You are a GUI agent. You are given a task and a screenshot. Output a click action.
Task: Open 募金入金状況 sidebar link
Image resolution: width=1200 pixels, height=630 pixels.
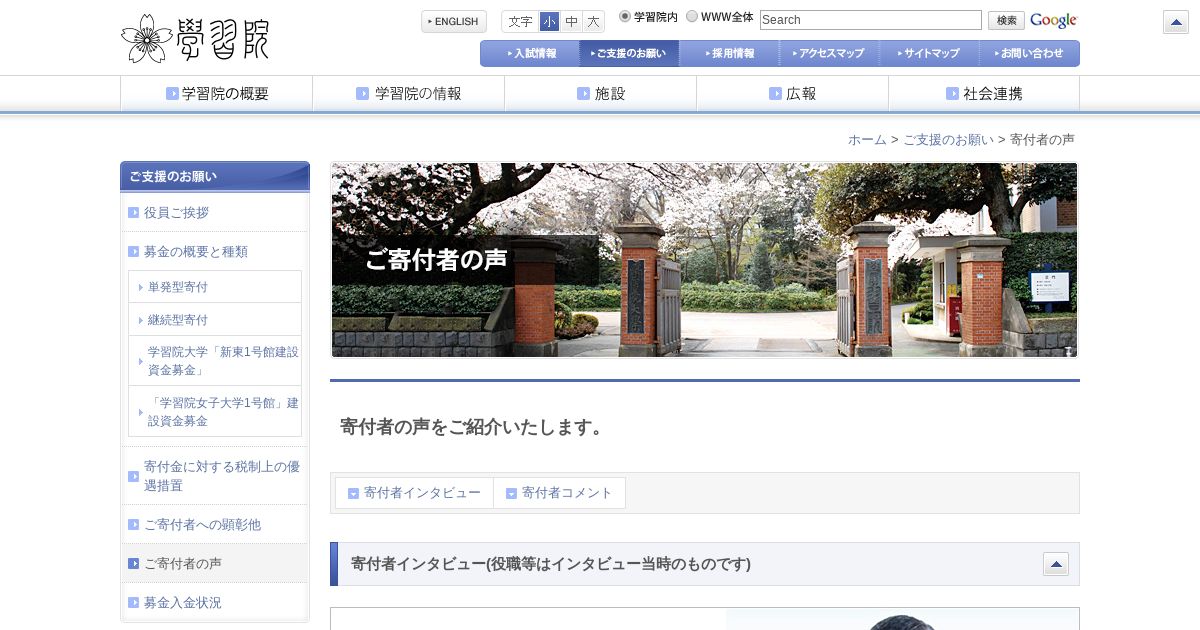tap(183, 603)
